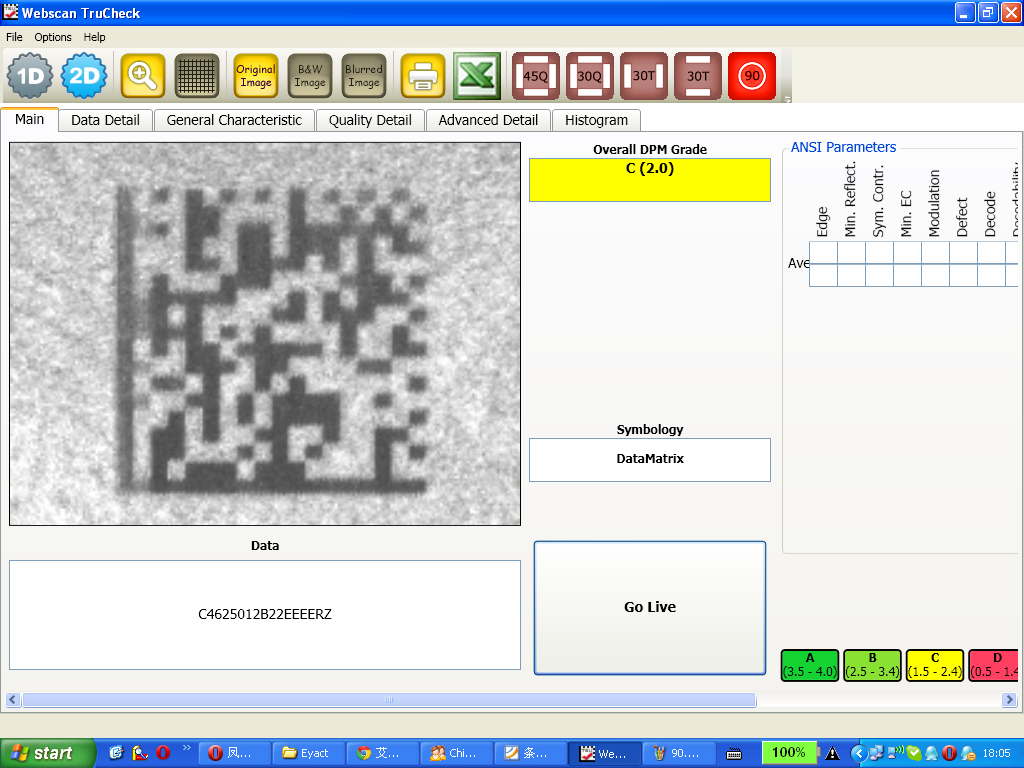1024x768 pixels.
Task: Expand quick launch chevron in taskbar
Action: pyautogui.click(x=187, y=748)
